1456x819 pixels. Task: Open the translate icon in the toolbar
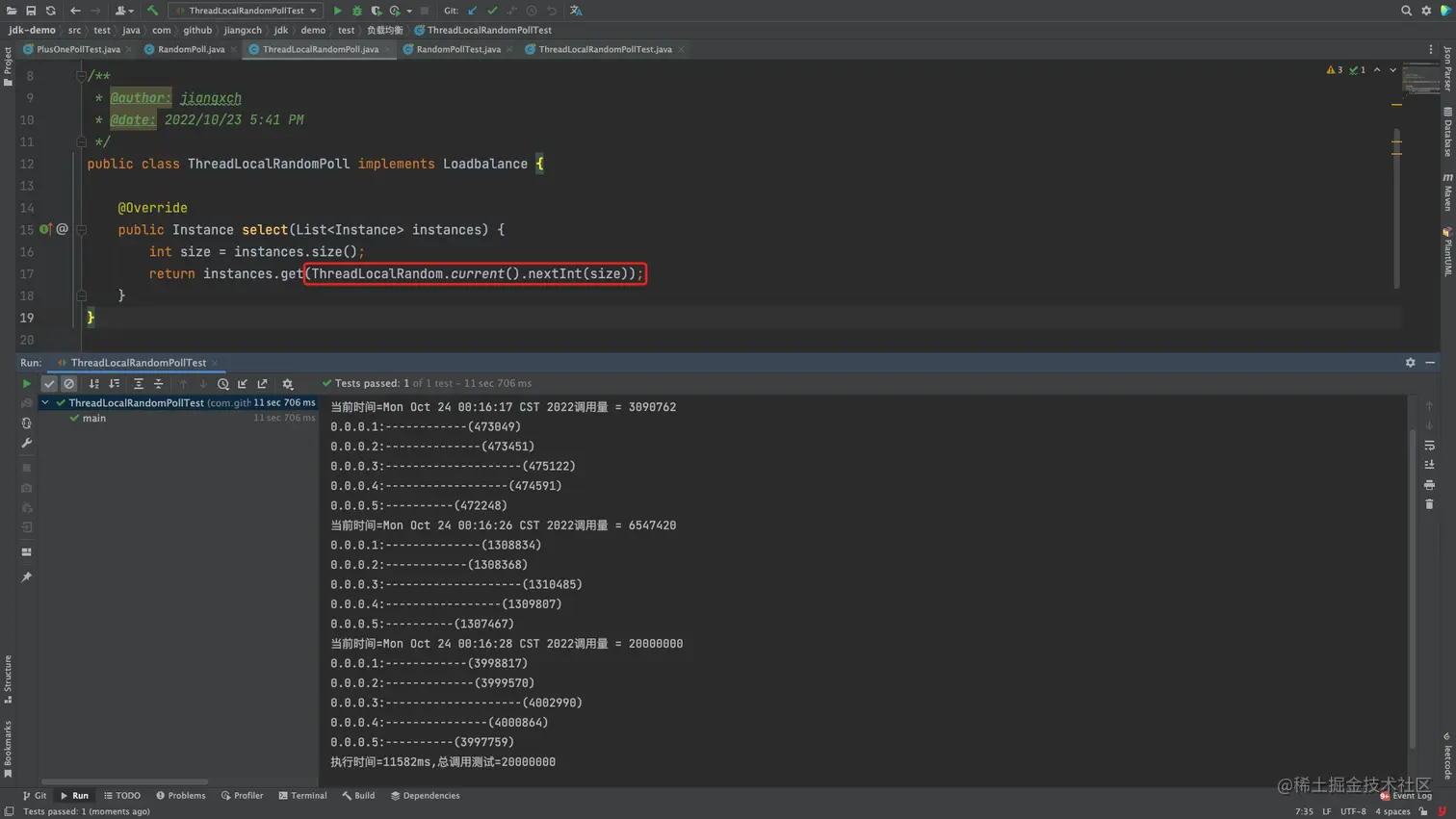(576, 11)
